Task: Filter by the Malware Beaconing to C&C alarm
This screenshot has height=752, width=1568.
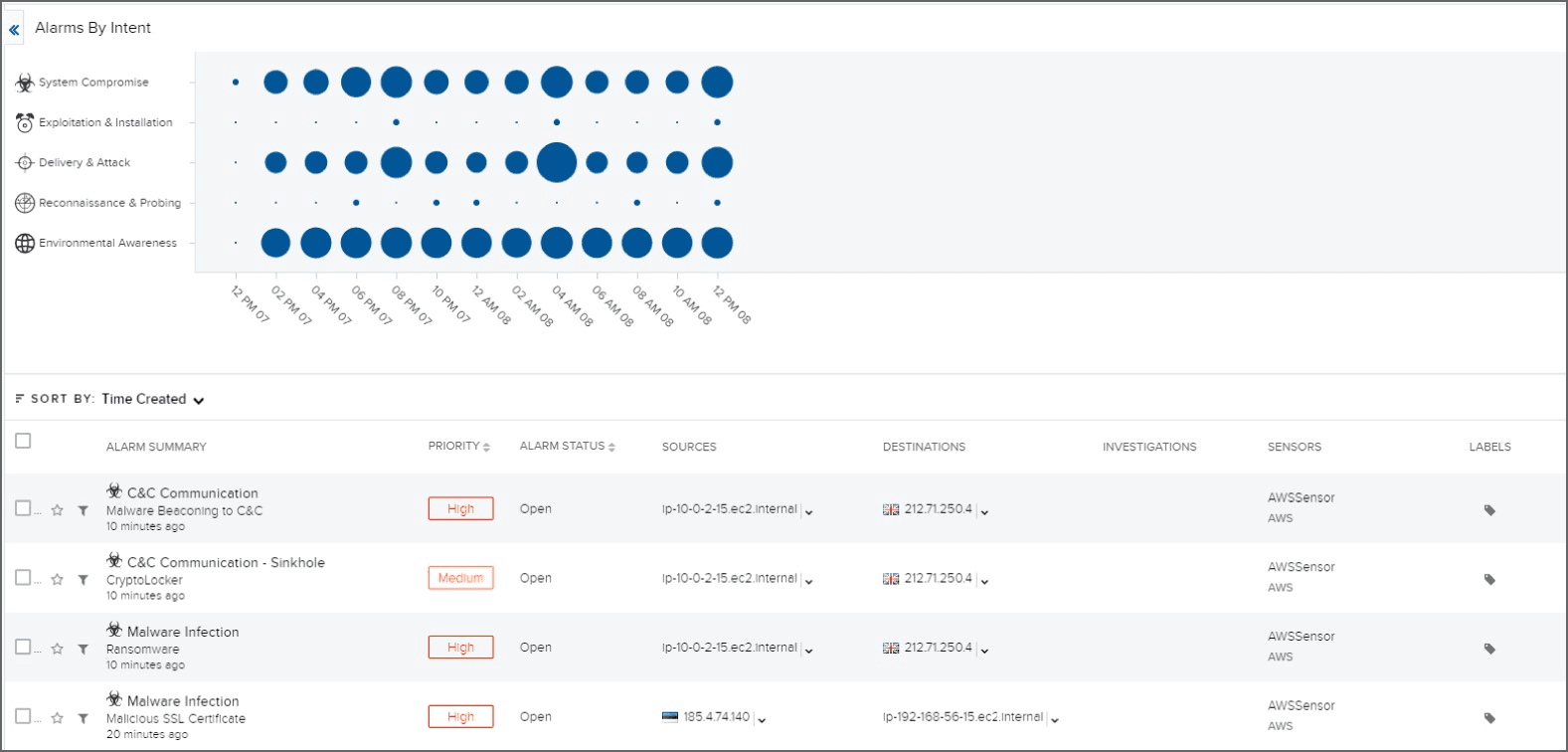Action: tap(84, 510)
